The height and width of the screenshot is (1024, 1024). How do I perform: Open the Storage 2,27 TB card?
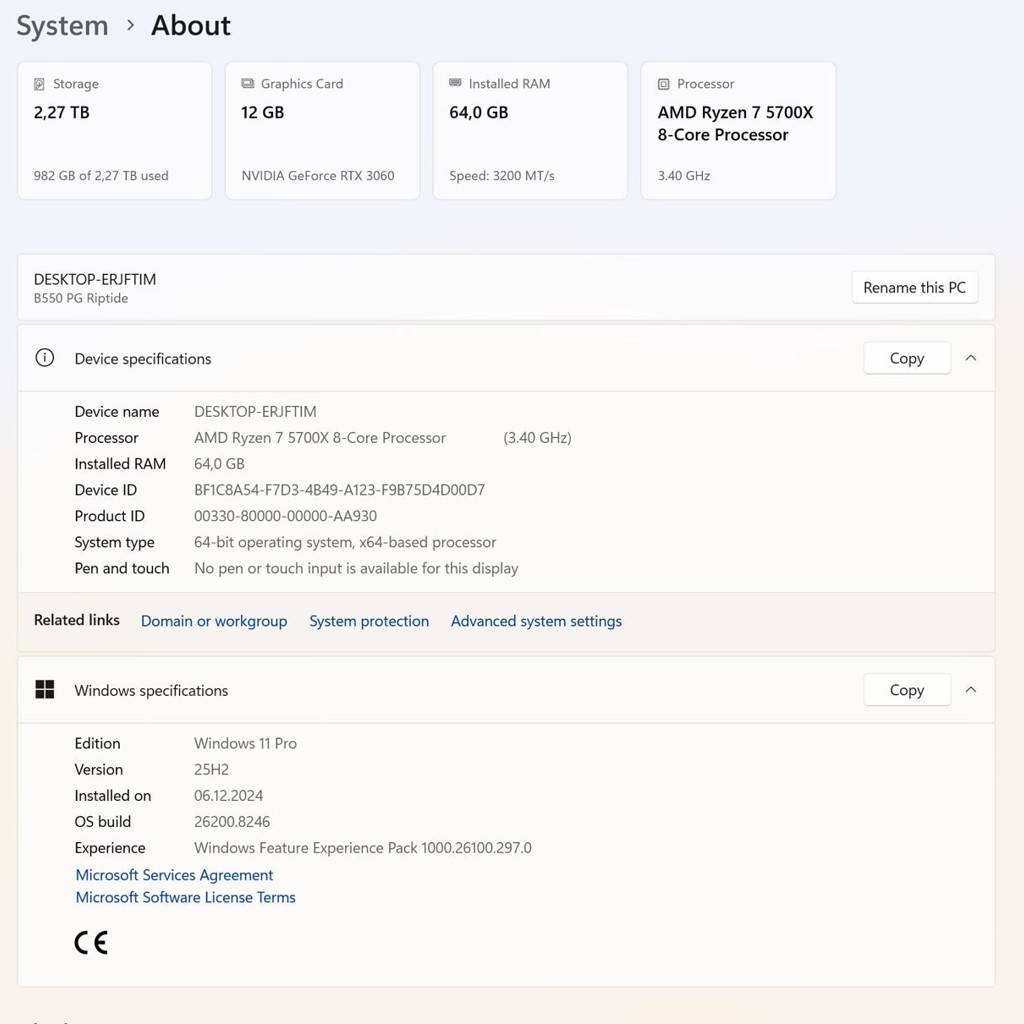pyautogui.click(x=114, y=131)
